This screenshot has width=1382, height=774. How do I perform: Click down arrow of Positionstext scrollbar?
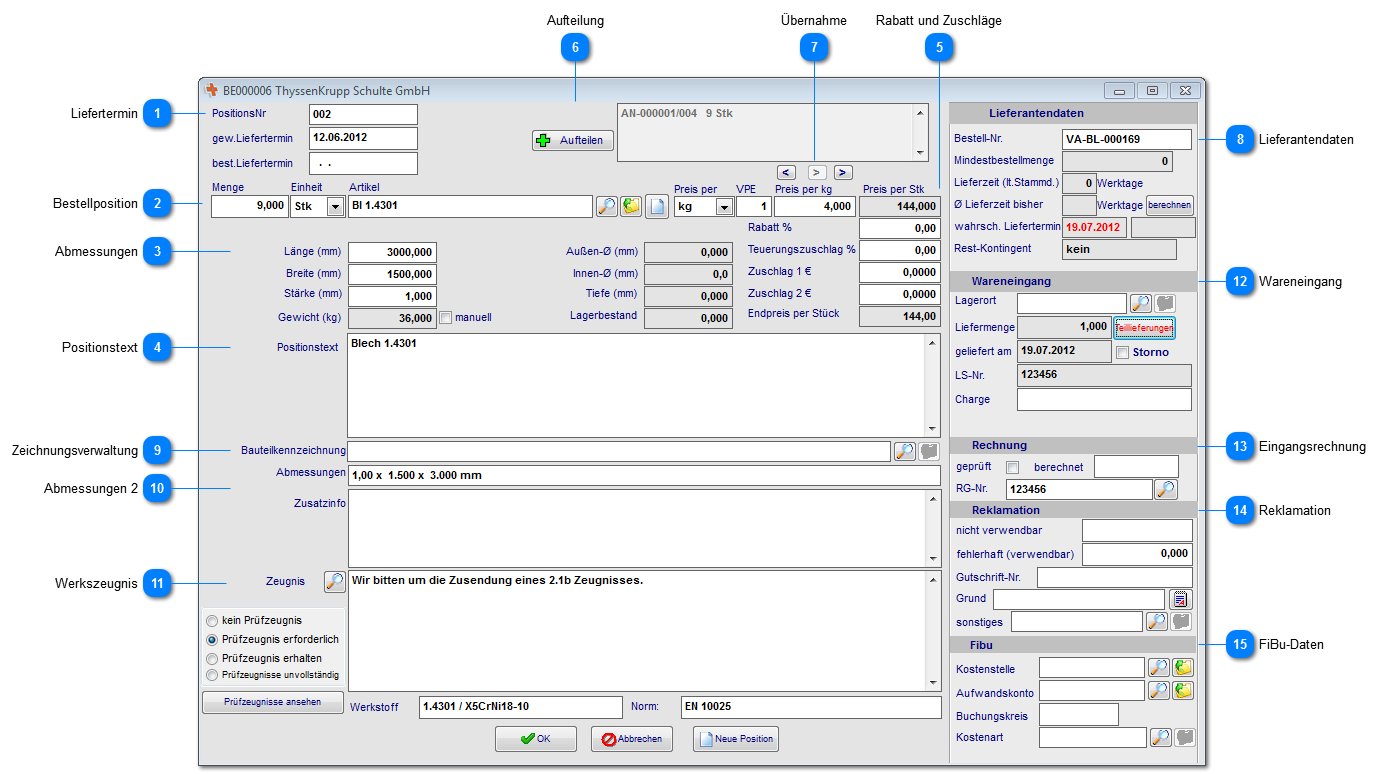click(933, 428)
